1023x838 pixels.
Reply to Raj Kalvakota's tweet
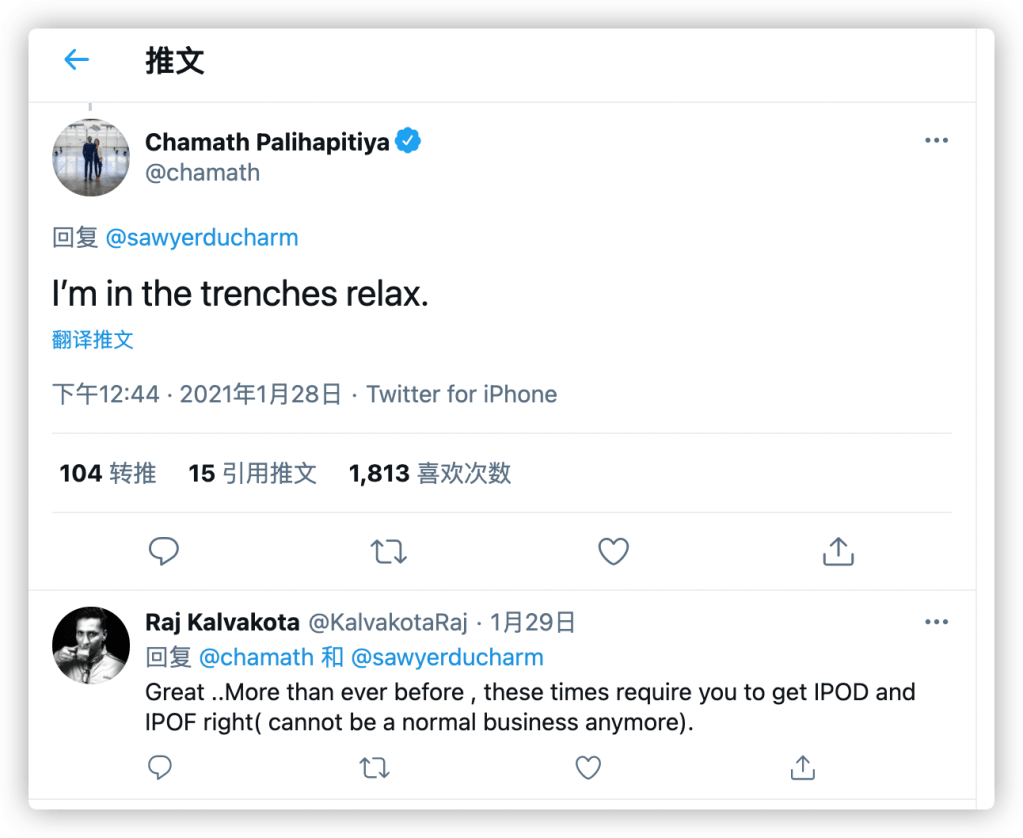click(160, 767)
